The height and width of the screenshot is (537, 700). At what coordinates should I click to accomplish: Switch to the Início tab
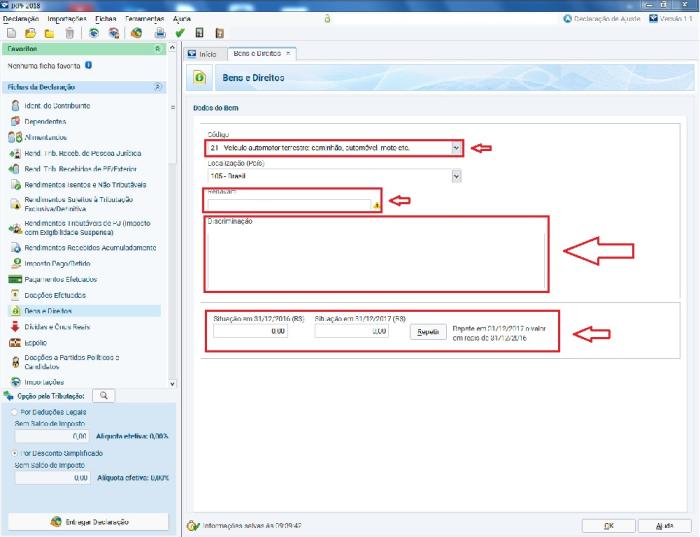(203, 53)
